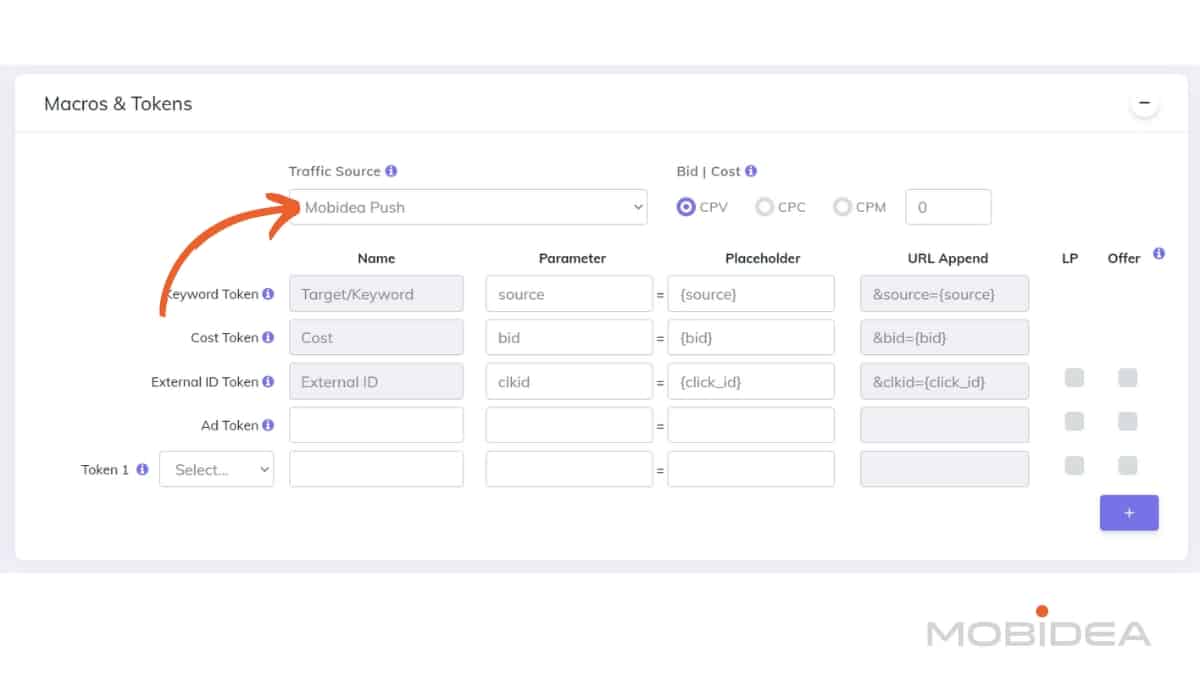Image resolution: width=1200 pixels, height=700 pixels.
Task: Click info icon next to Offer column
Action: 1159,254
